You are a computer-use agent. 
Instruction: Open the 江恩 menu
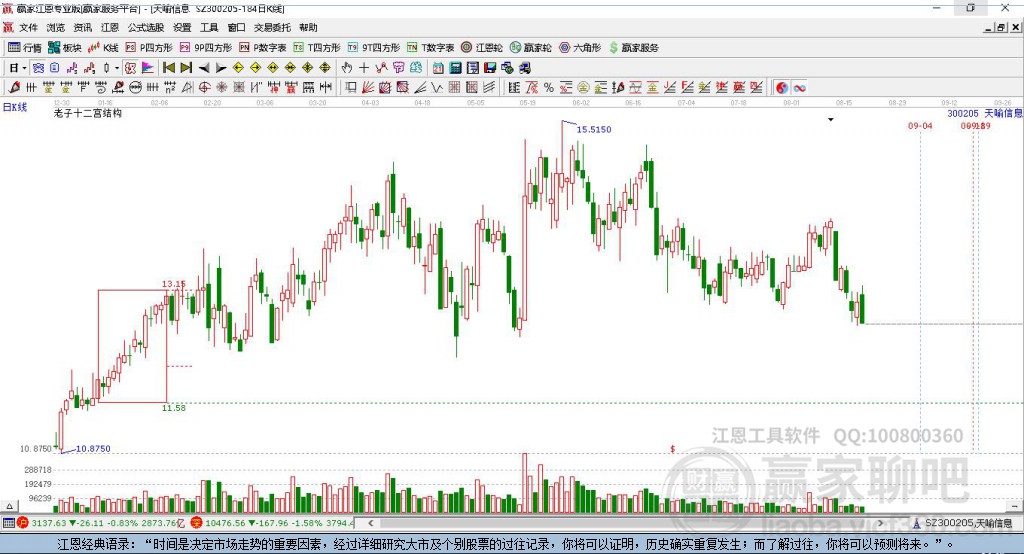(x=110, y=27)
